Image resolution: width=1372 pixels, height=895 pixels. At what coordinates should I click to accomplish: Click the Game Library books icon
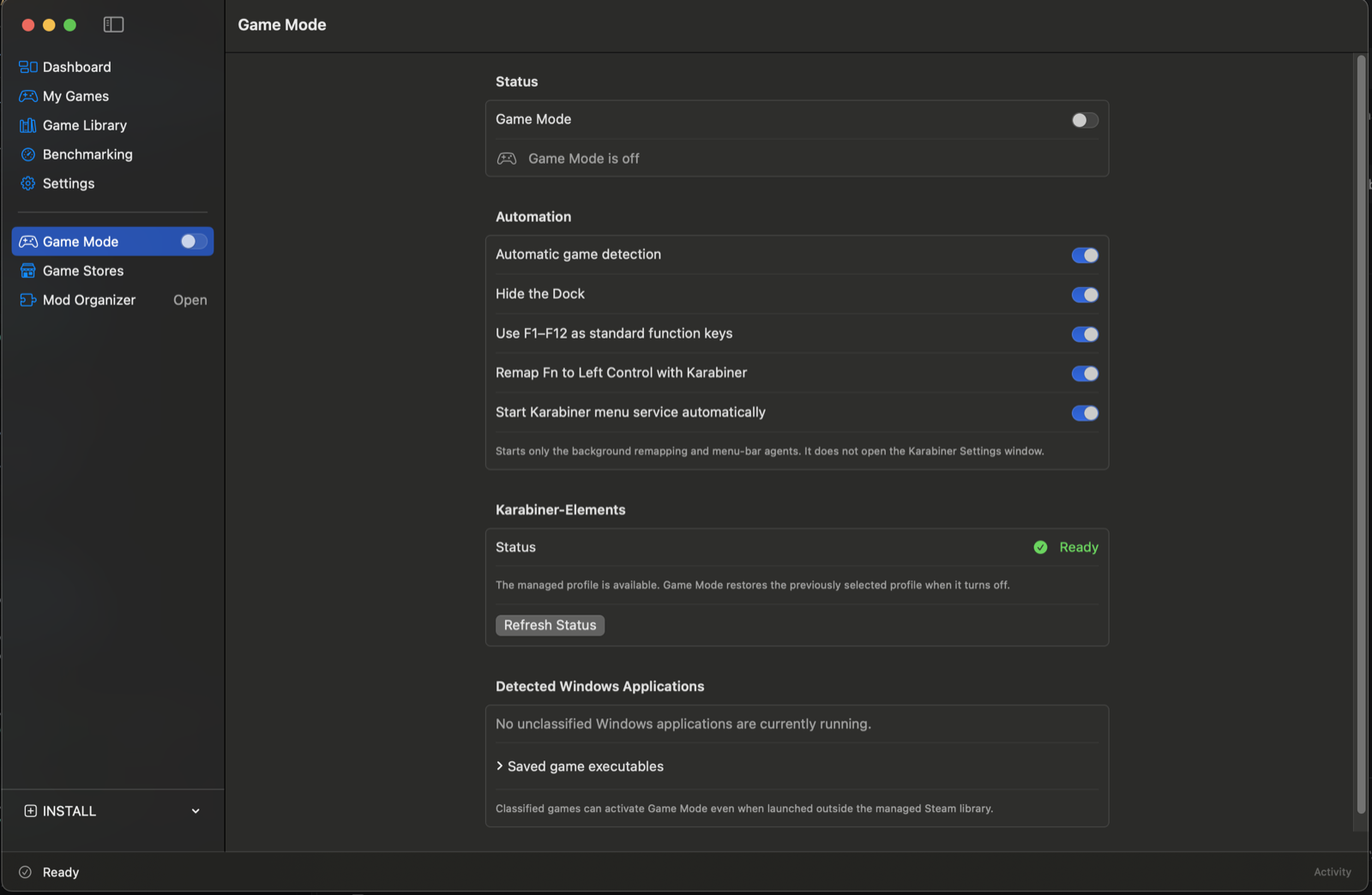(x=28, y=125)
